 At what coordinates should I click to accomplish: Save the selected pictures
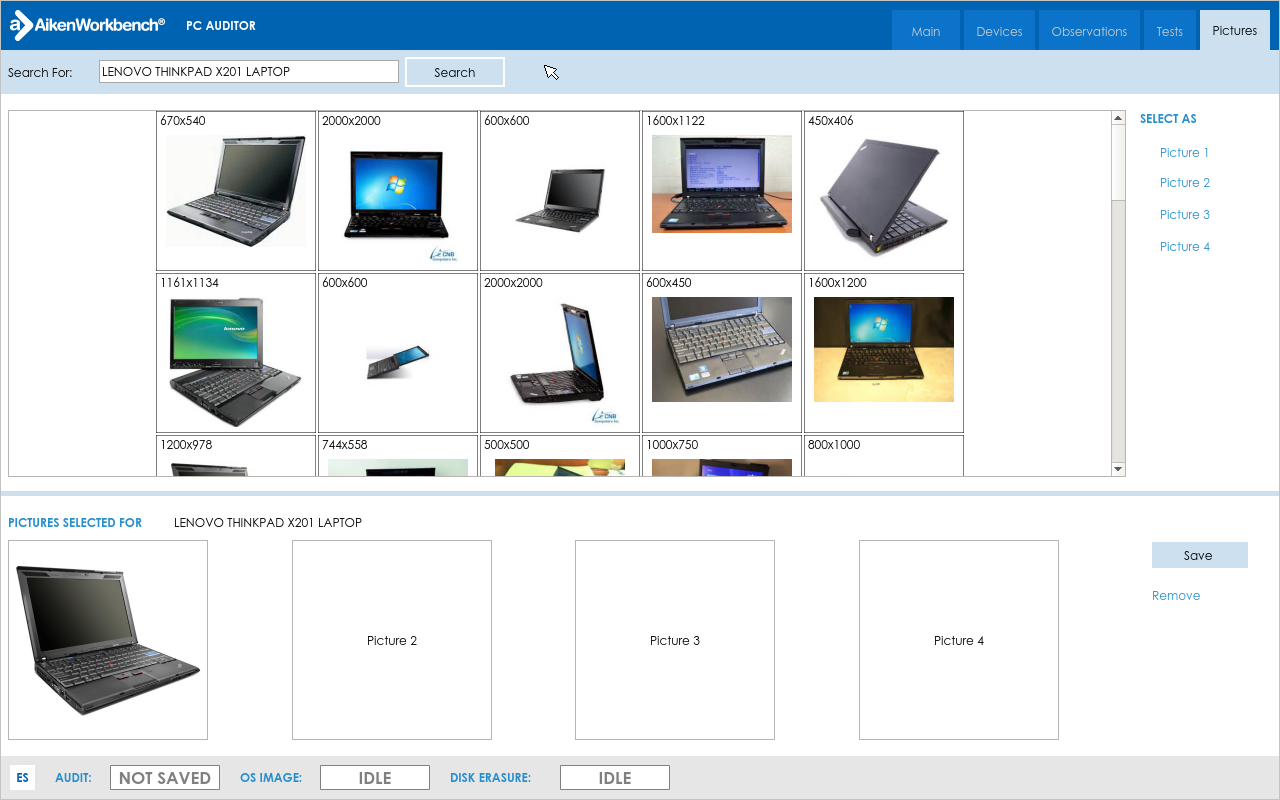click(x=1200, y=555)
